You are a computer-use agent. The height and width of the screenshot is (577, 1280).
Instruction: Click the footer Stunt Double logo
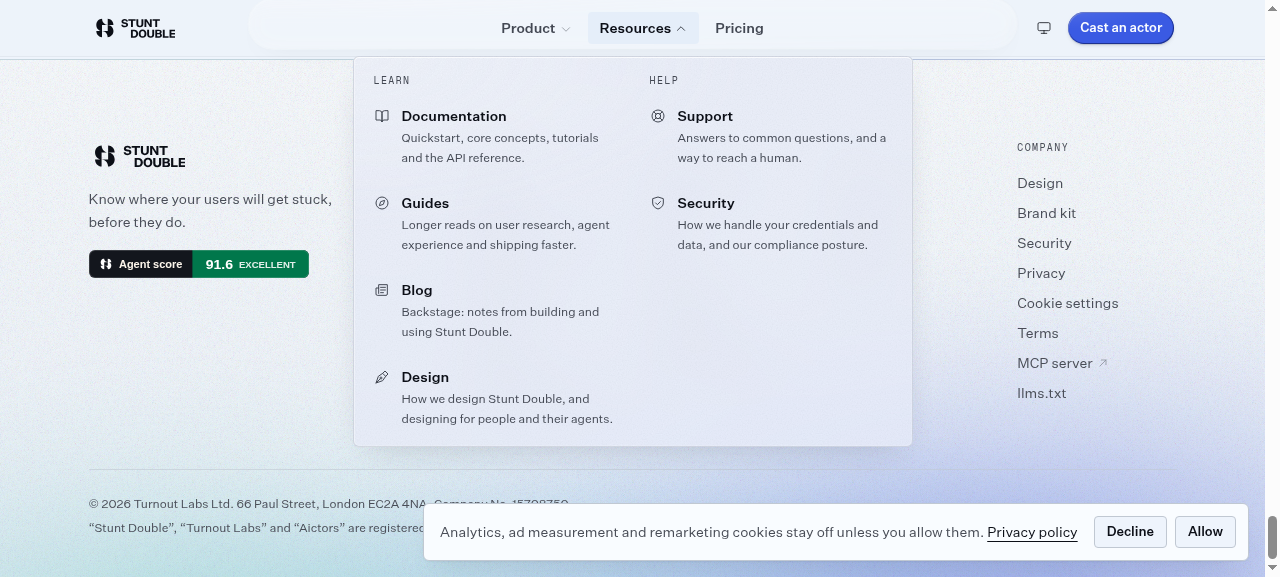(140, 156)
